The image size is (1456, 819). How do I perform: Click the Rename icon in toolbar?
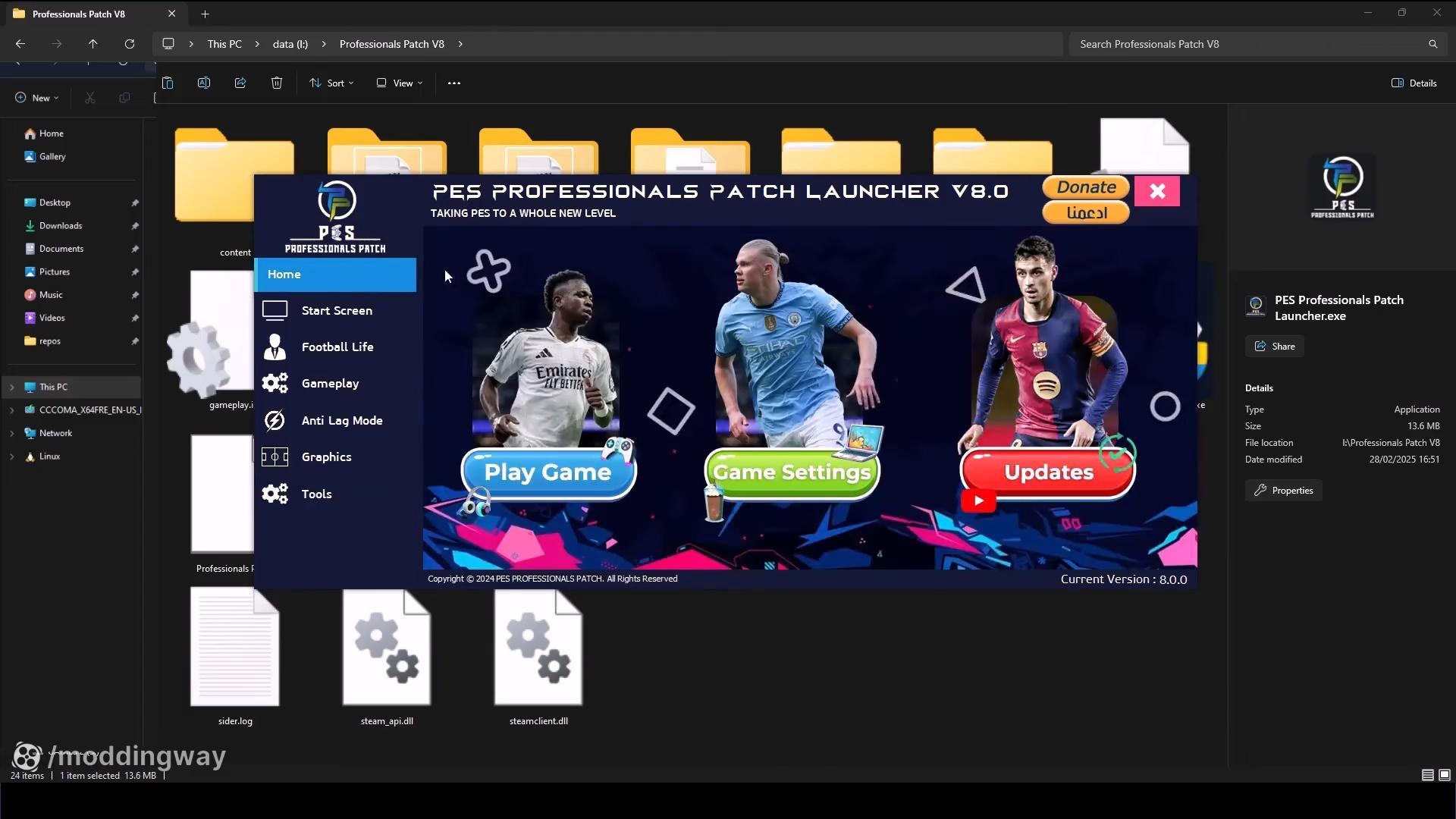(x=204, y=83)
